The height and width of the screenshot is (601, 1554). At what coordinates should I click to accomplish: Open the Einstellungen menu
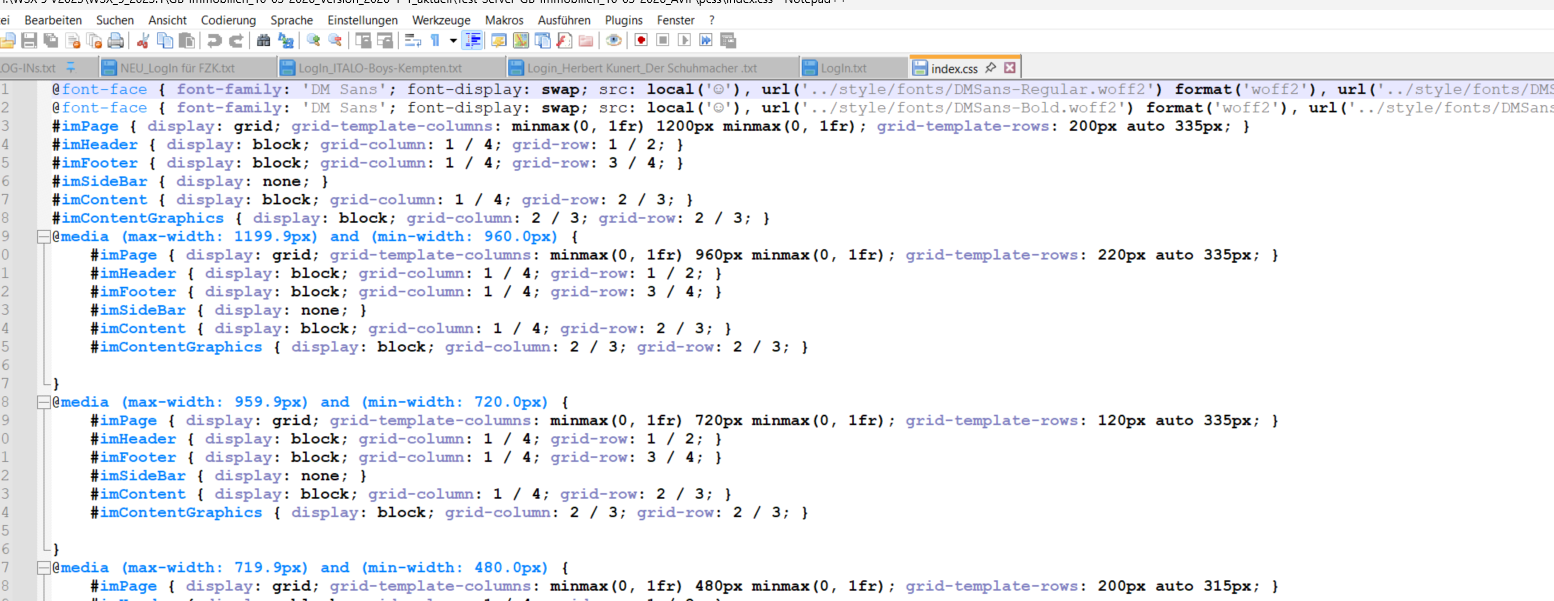[x=362, y=20]
